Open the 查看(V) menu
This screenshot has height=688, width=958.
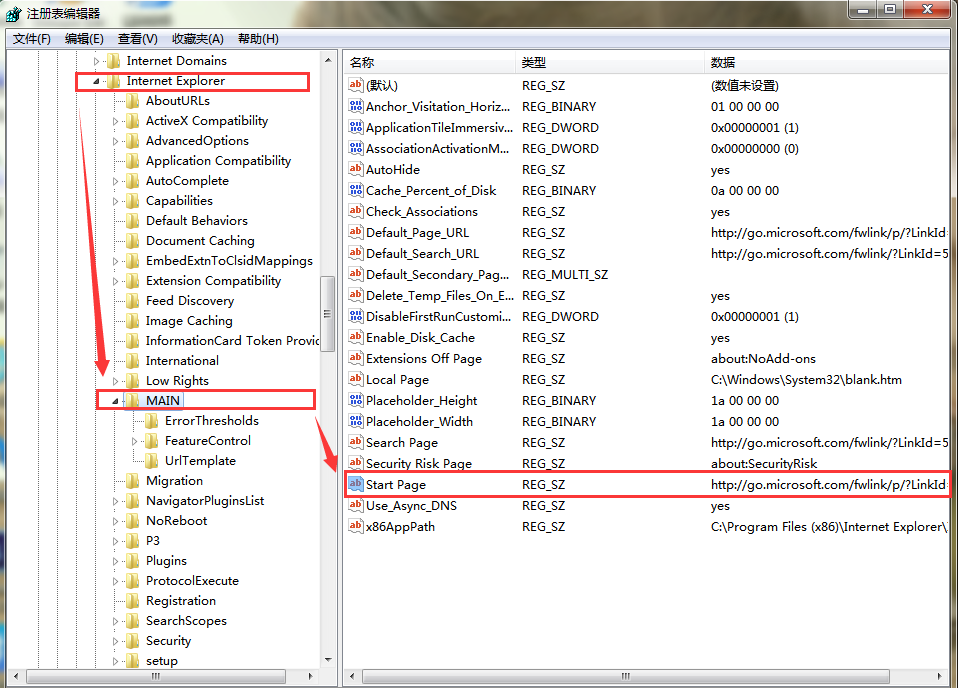[x=137, y=39]
